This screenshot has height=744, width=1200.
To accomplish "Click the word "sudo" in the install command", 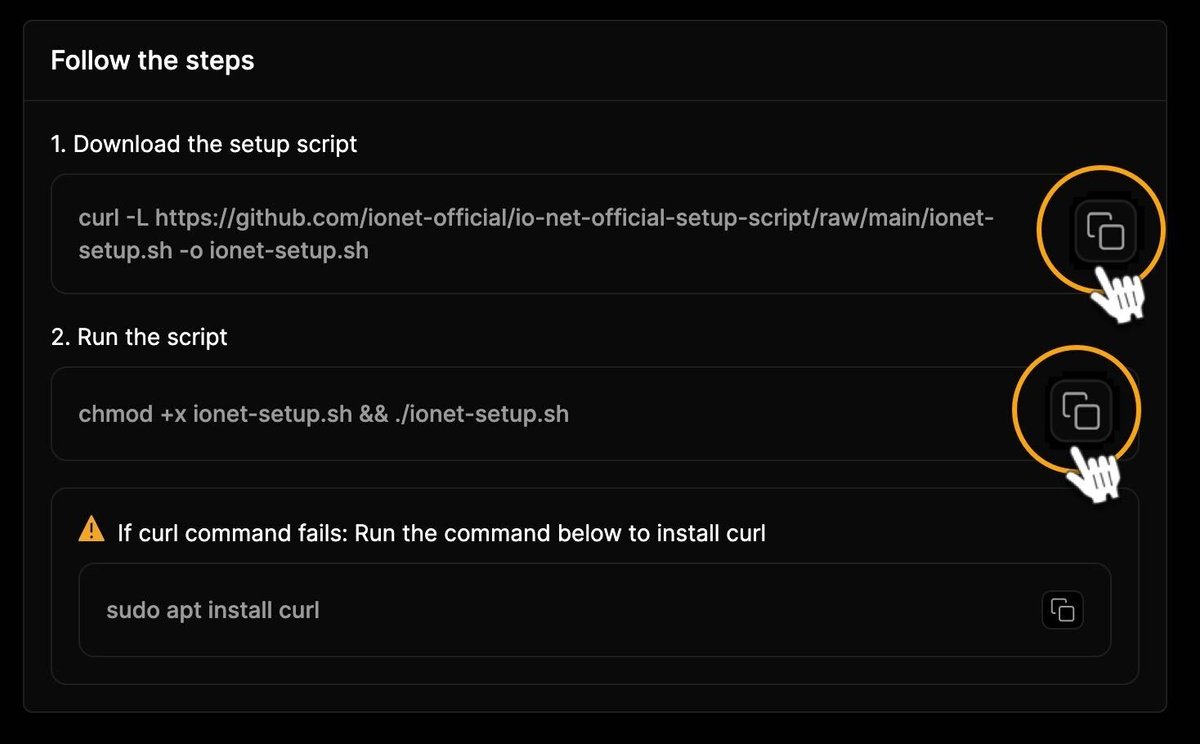I will click(x=133, y=610).
